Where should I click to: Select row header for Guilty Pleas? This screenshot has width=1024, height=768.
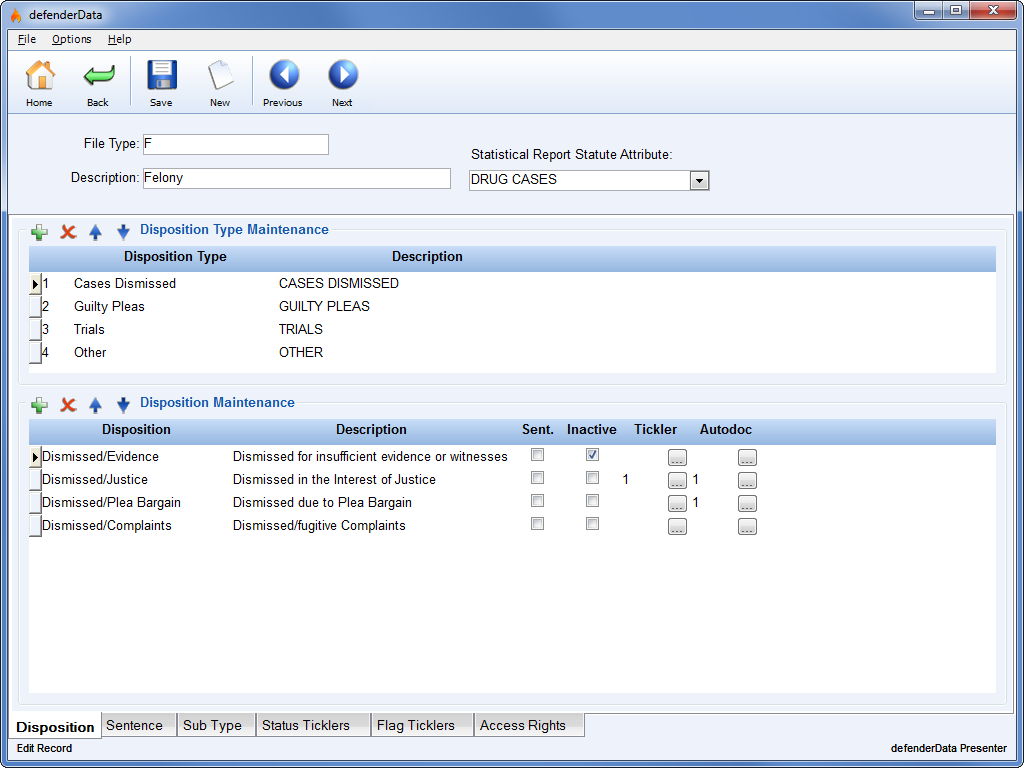click(35, 307)
